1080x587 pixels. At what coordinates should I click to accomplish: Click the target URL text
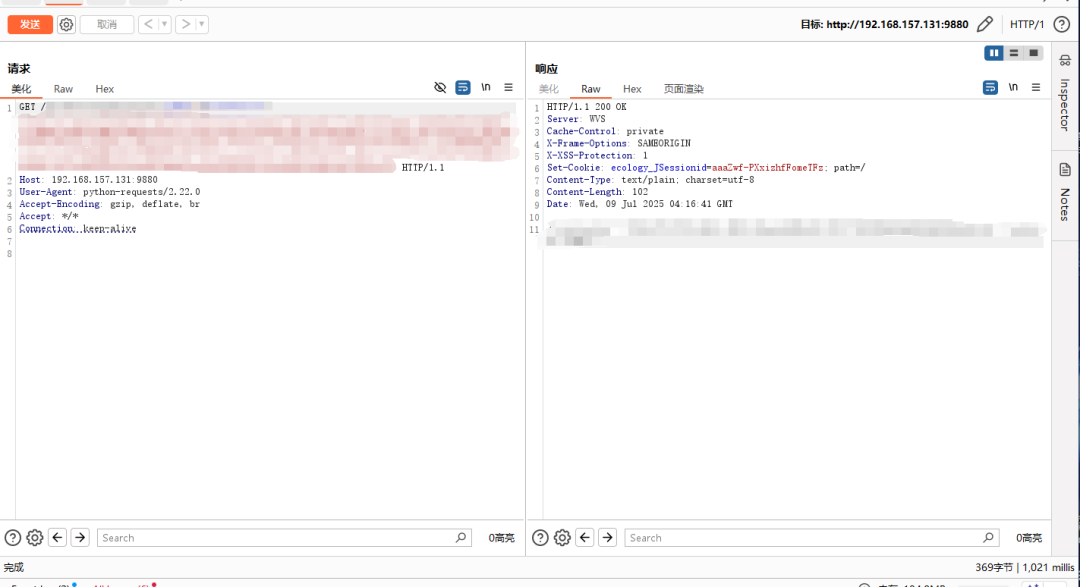897,24
